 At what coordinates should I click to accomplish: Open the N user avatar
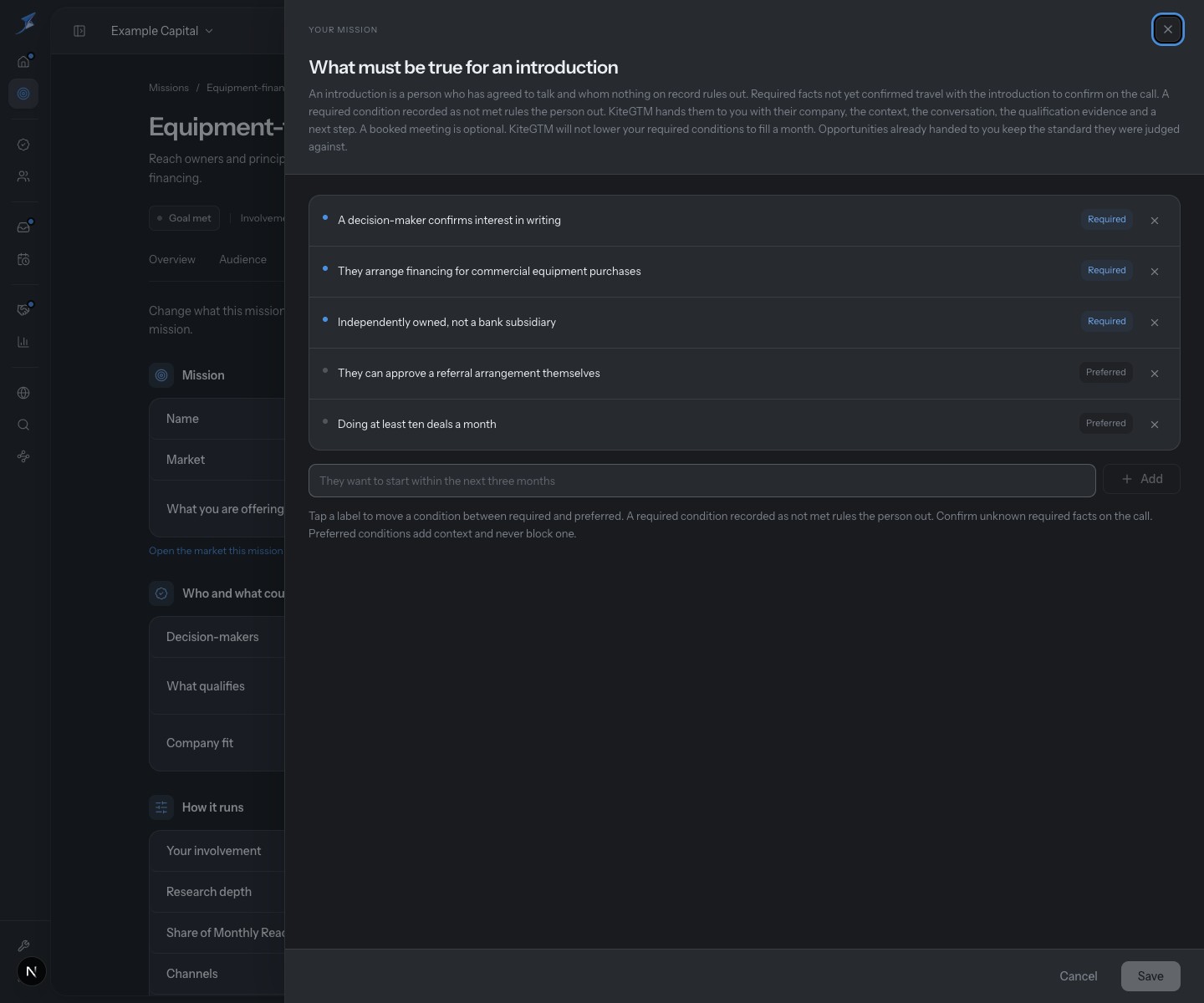31,971
